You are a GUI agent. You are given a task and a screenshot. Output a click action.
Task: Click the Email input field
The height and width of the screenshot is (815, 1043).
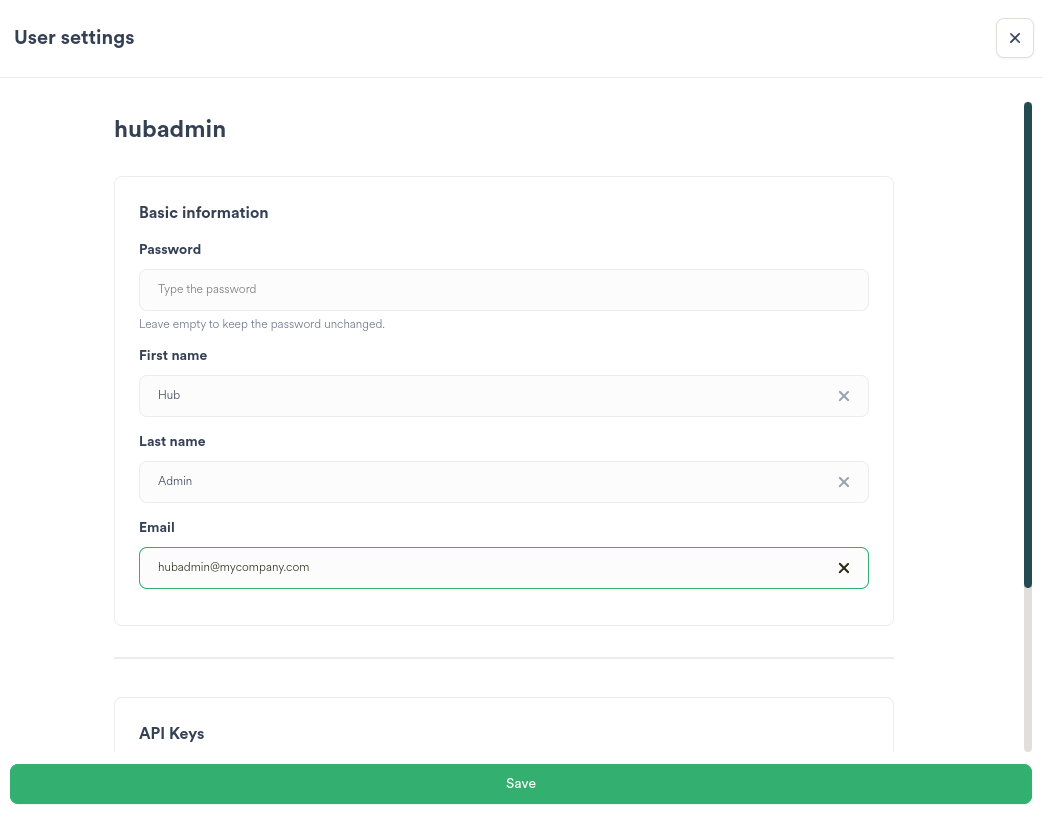coord(450,567)
